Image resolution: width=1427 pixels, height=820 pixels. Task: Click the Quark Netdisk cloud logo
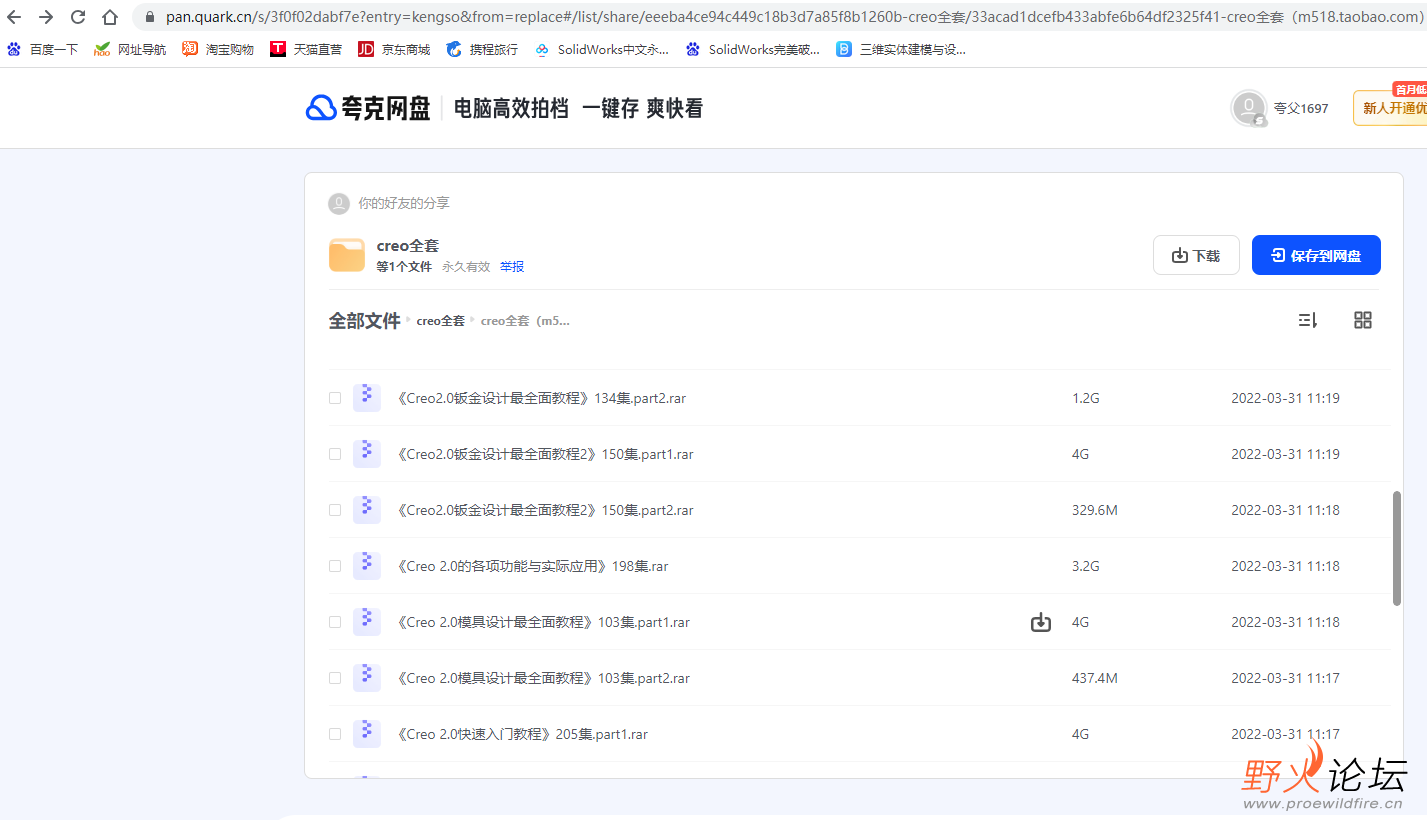(x=321, y=108)
